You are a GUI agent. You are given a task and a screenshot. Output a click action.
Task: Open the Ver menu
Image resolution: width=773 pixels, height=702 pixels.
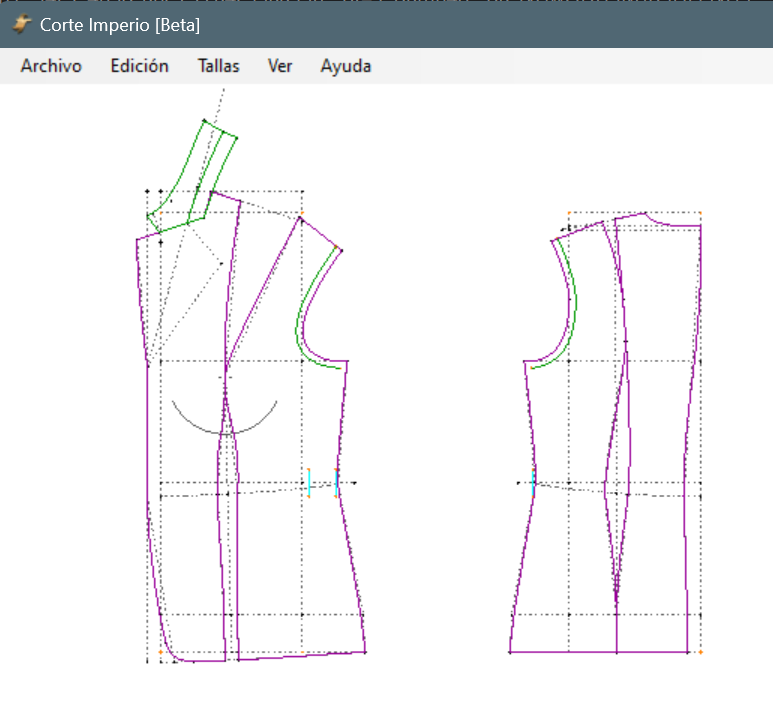coord(280,66)
